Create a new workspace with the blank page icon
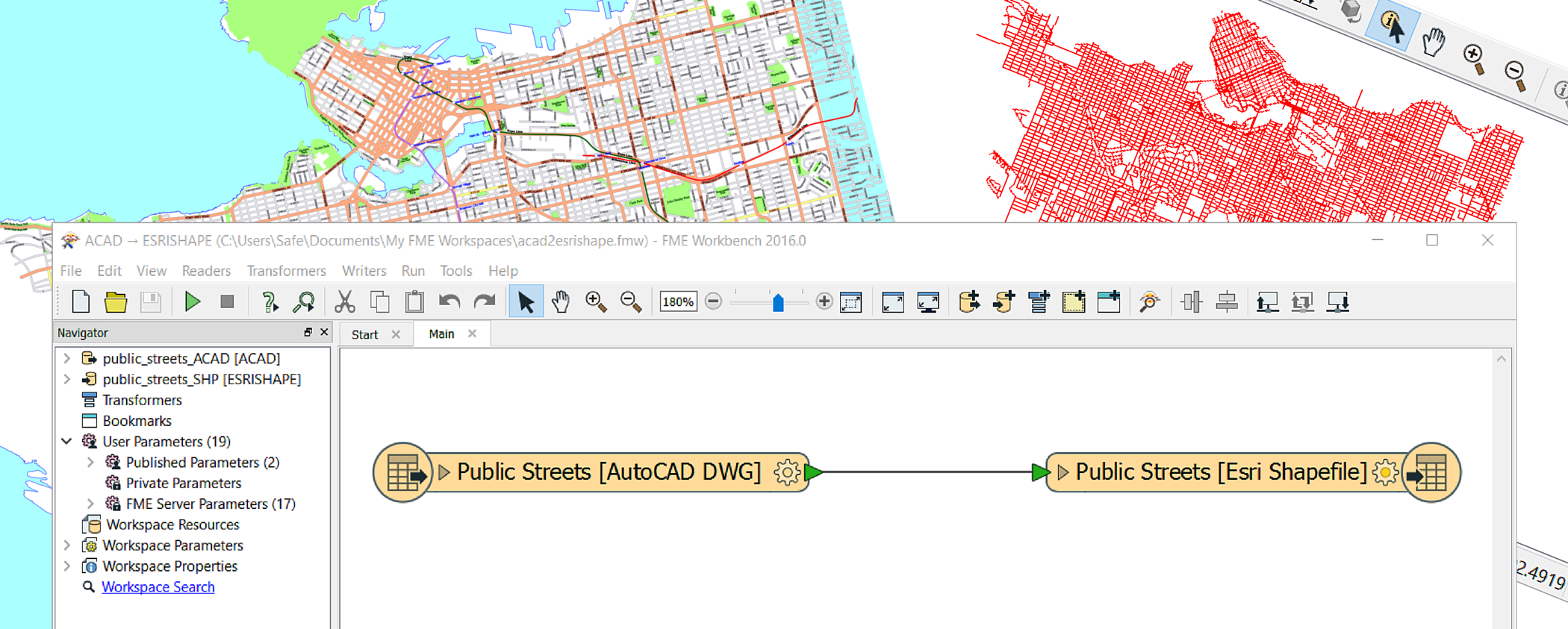 (81, 302)
